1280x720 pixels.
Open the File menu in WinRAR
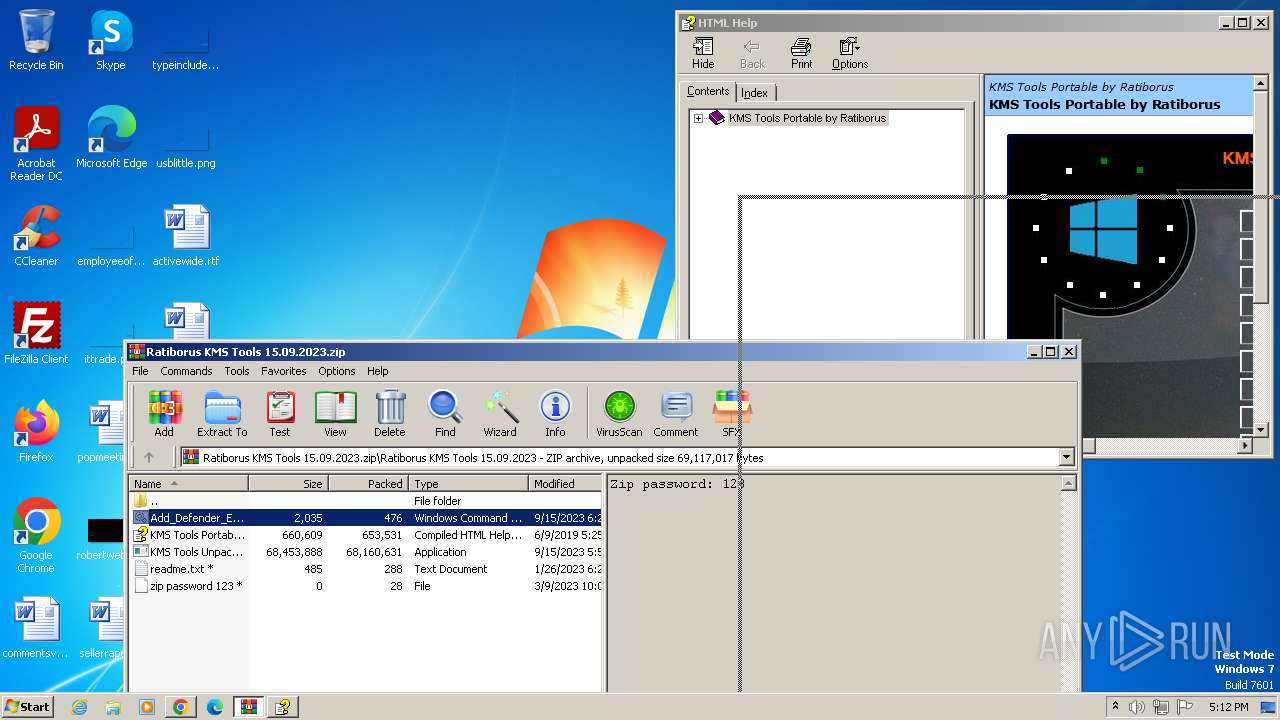pyautogui.click(x=140, y=371)
